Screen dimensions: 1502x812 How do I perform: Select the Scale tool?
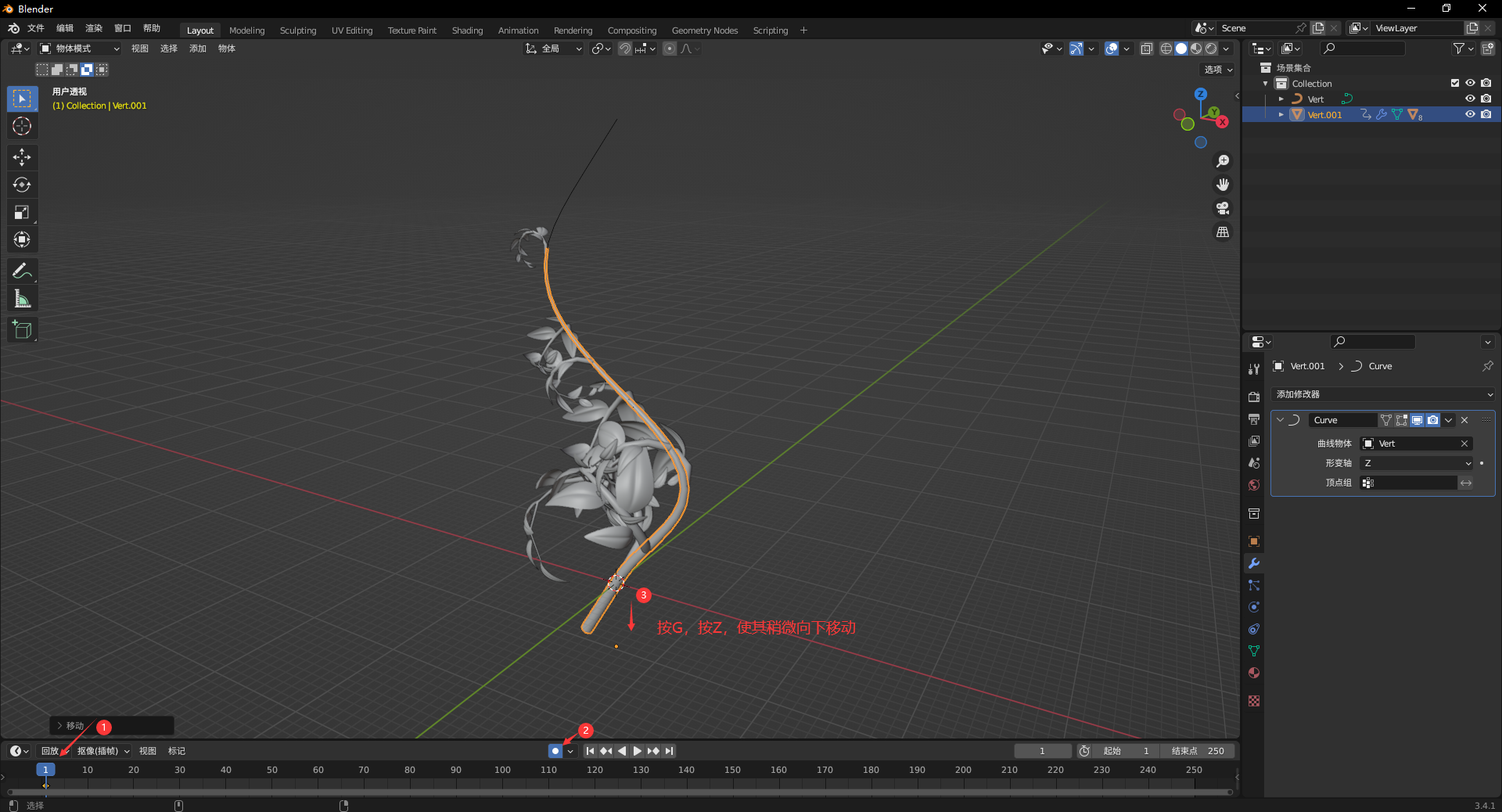coord(22,212)
